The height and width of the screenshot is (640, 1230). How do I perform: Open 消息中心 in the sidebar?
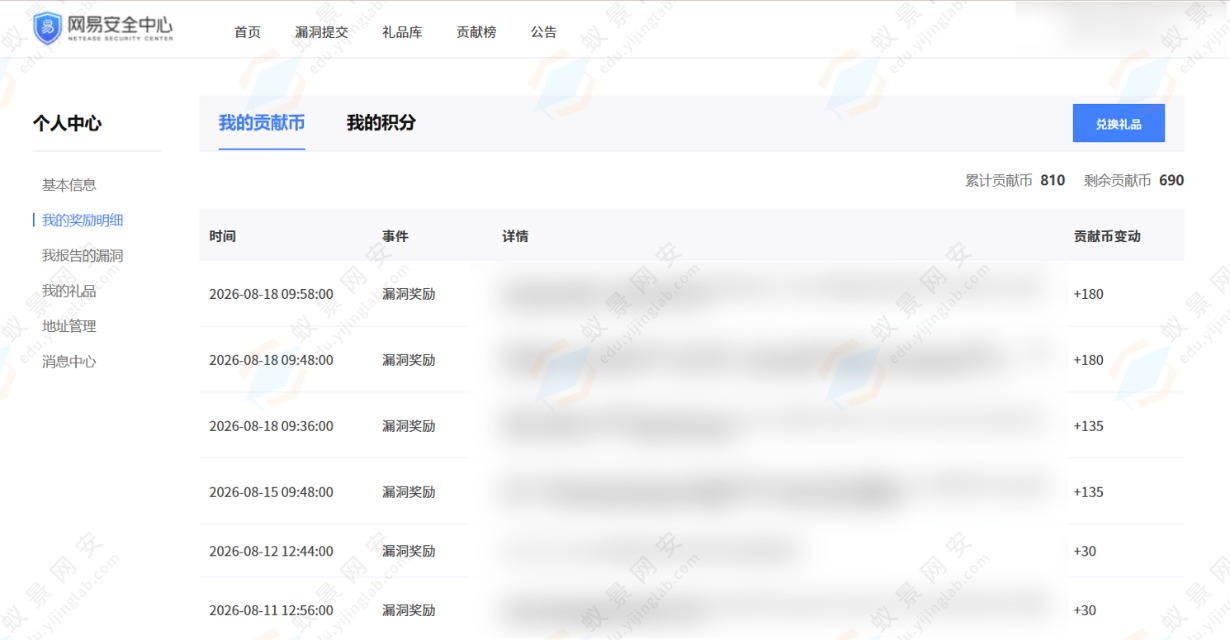coord(69,362)
